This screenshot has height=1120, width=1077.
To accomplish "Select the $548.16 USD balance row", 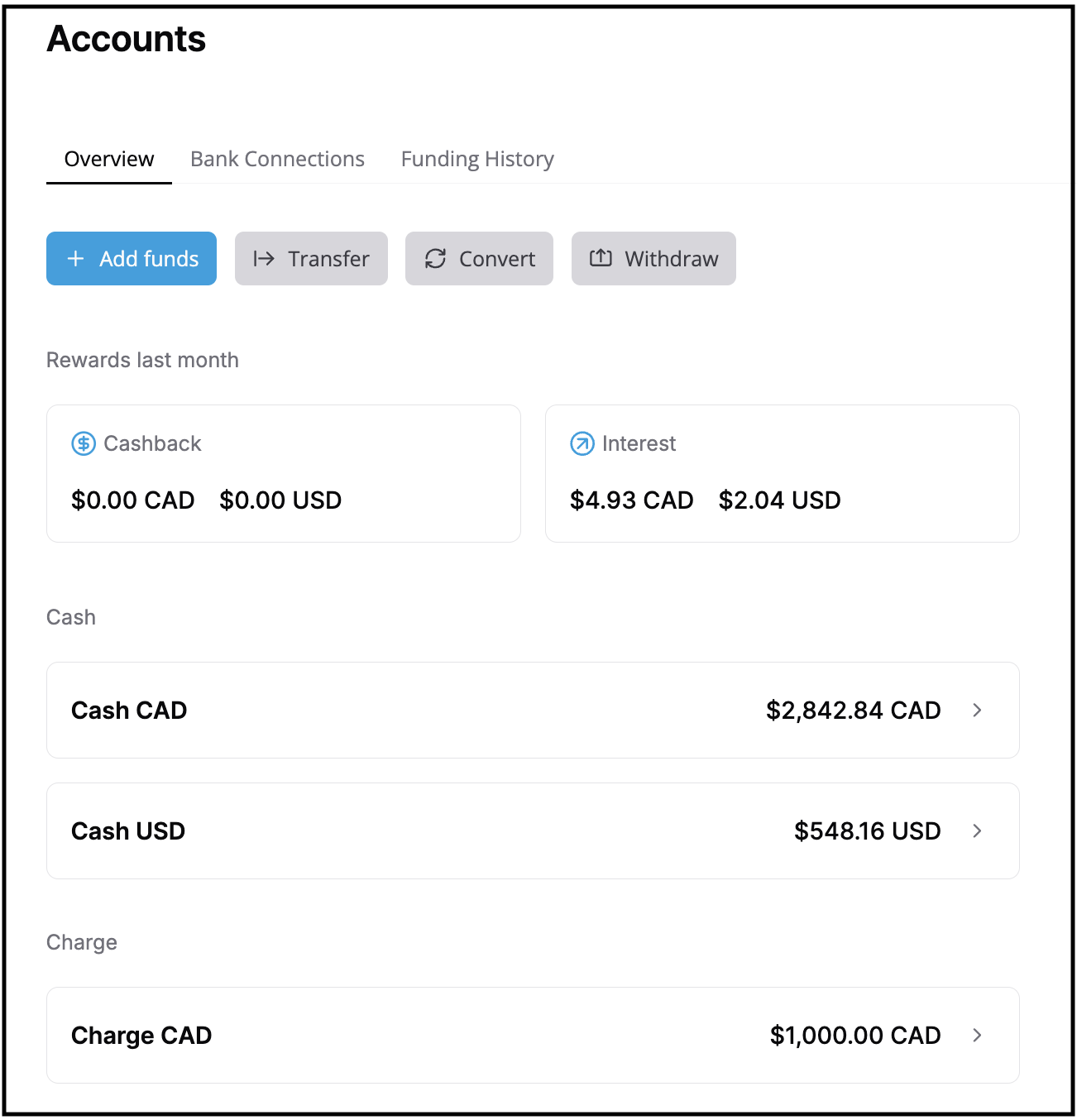I will pyautogui.click(x=867, y=831).
